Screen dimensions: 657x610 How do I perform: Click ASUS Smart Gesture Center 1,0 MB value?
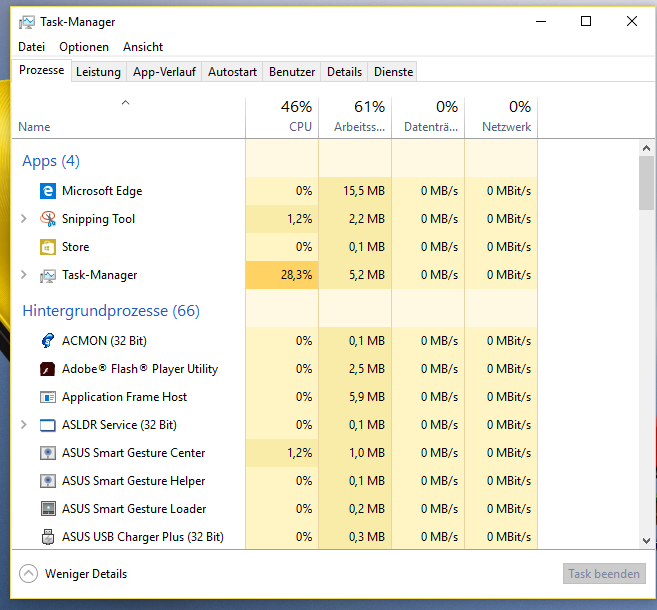(x=367, y=453)
